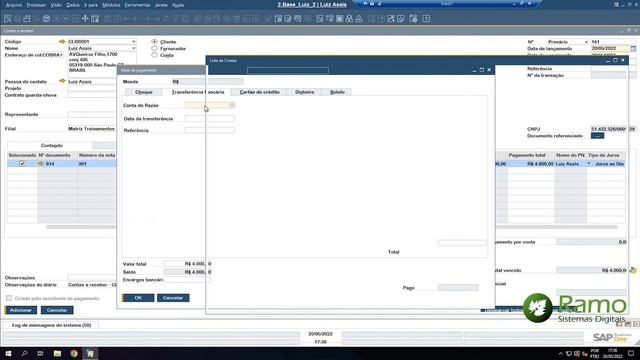Expand the Código dropdown
The image size is (640, 360).
(x=133, y=42)
